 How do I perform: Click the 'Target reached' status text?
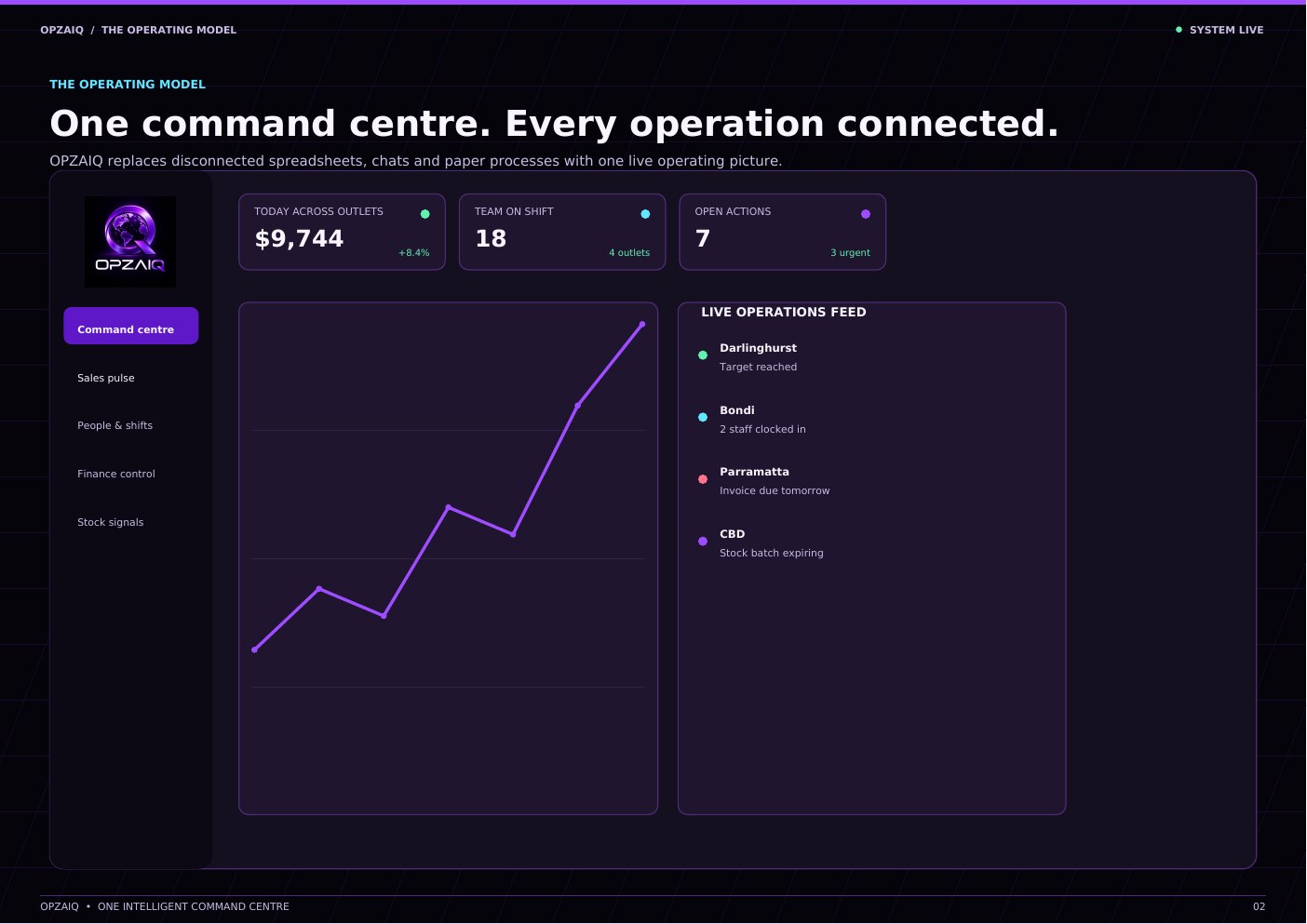click(758, 367)
